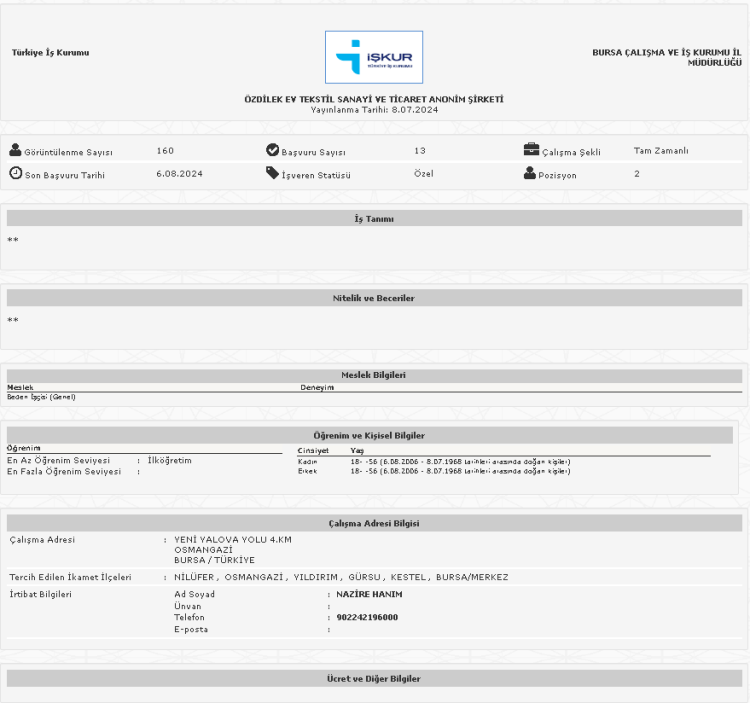Click the Beden İşçisi (Genel) occupation entry
The height and width of the screenshot is (703, 750).
point(41,397)
